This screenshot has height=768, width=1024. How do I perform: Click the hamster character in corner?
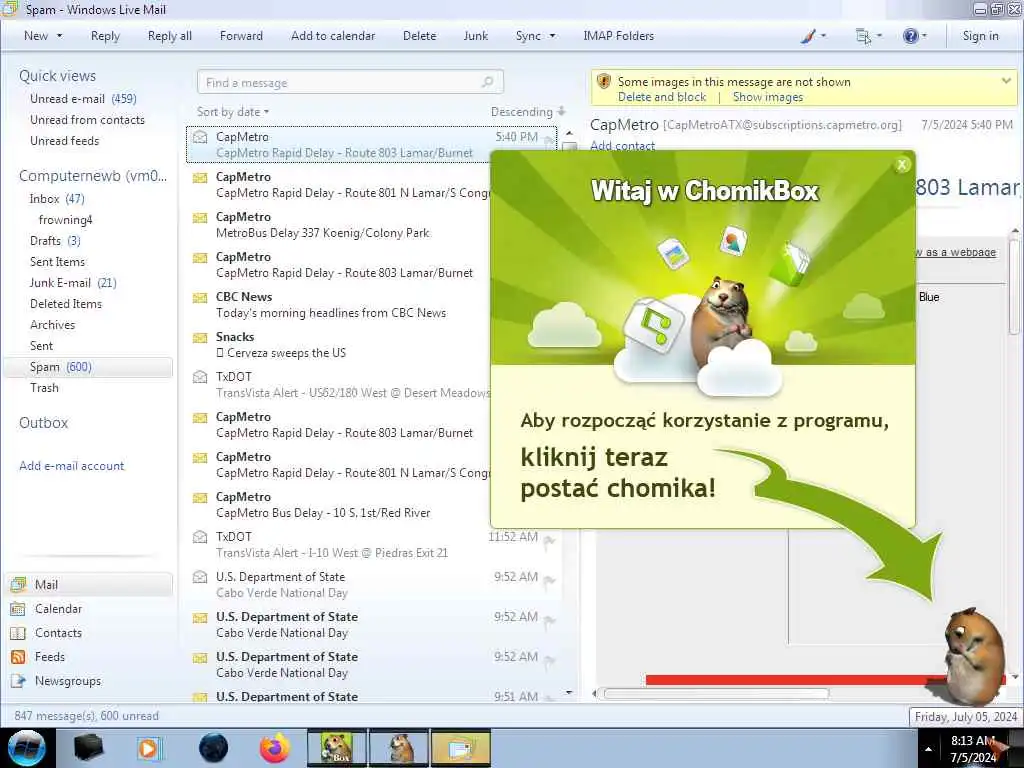pyautogui.click(x=973, y=655)
